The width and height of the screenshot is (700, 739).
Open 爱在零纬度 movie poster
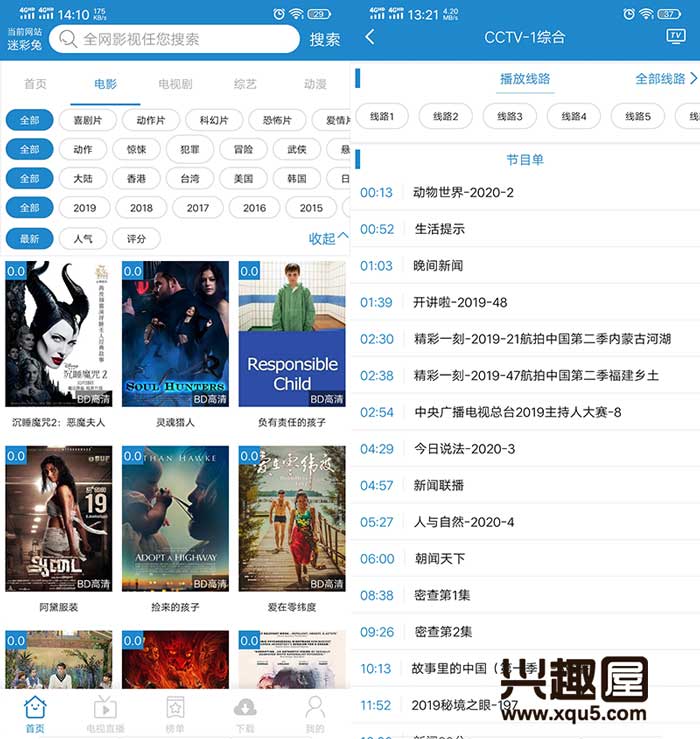coord(292,518)
